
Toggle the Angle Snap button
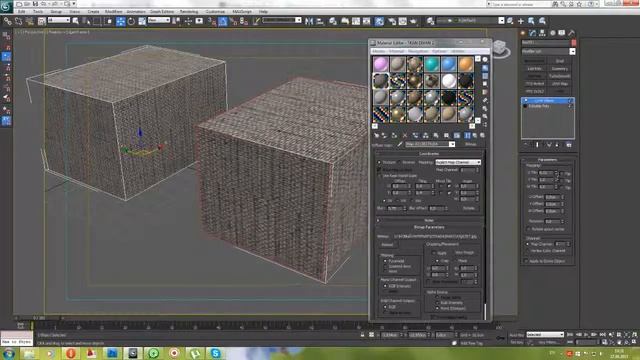pos(222,21)
